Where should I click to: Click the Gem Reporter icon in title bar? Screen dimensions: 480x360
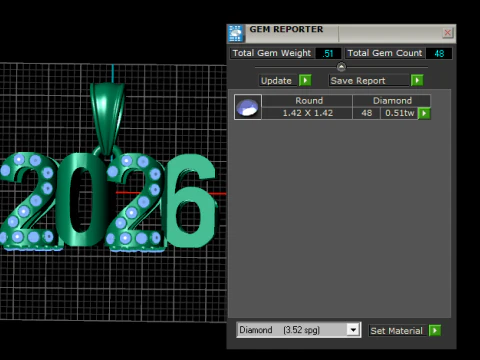point(236,33)
